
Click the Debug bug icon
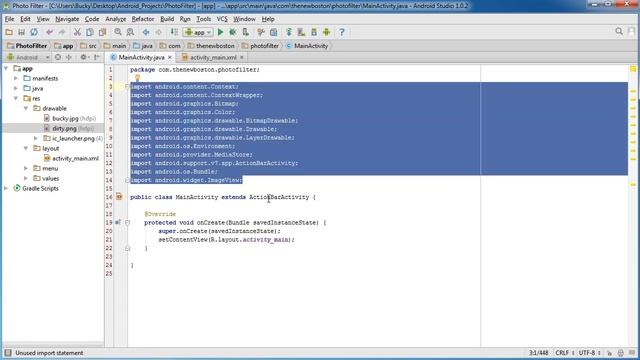tap(233, 32)
